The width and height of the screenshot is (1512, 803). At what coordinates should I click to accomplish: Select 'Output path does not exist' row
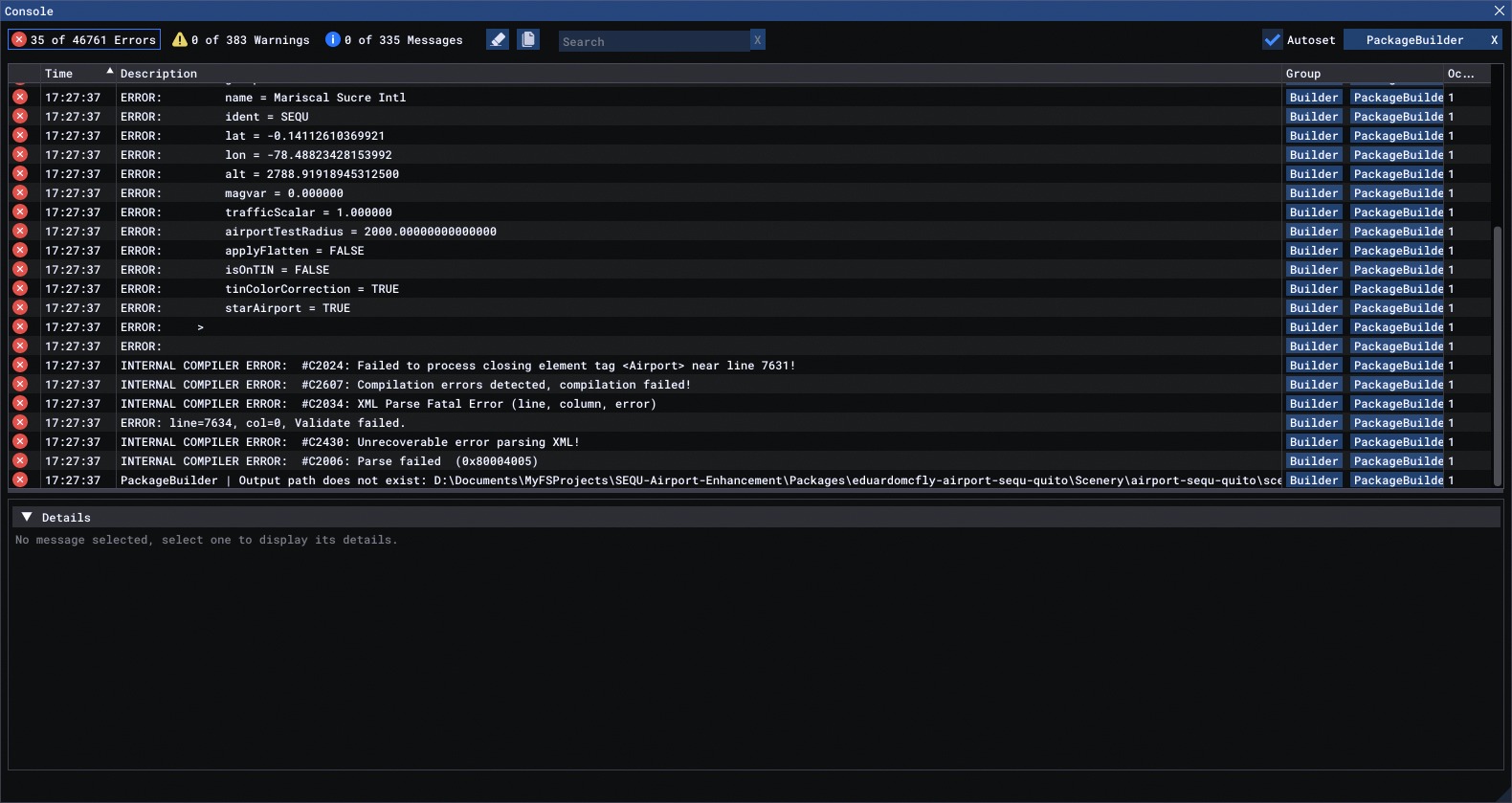(750, 480)
